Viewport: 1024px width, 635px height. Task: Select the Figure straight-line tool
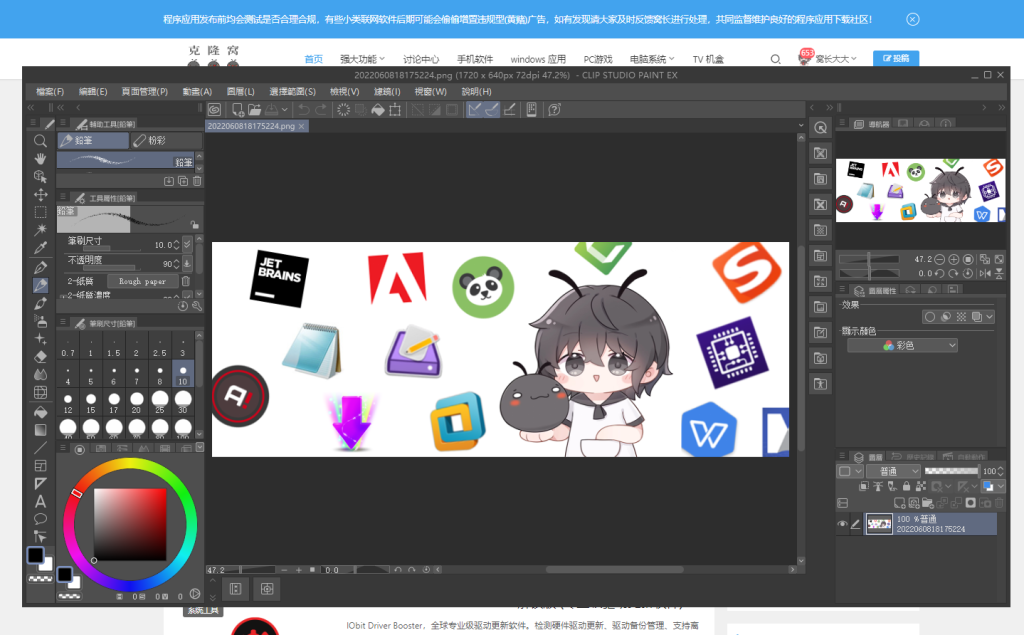click(40, 448)
